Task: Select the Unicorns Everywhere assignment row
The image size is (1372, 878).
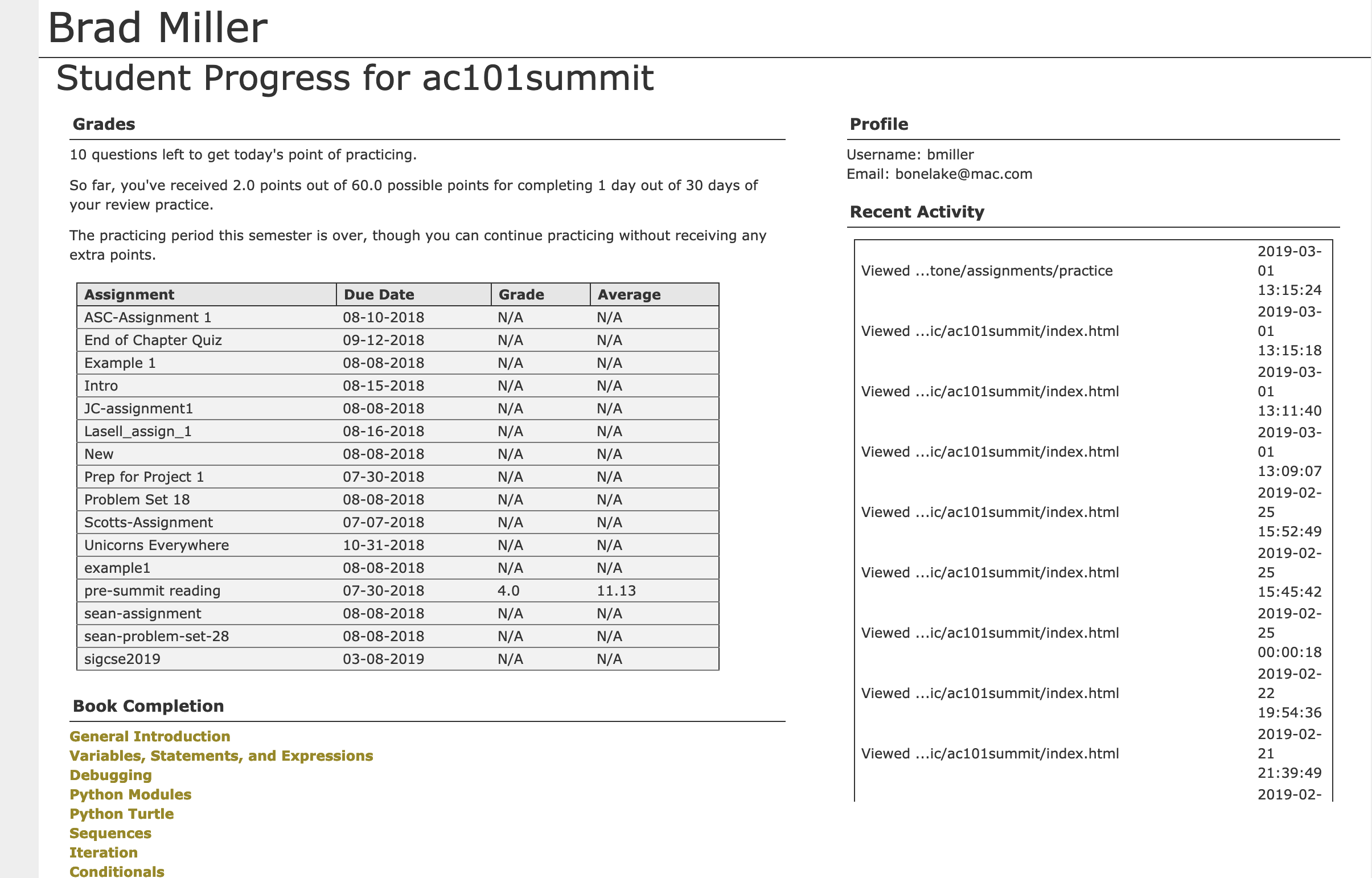Action: [398, 545]
